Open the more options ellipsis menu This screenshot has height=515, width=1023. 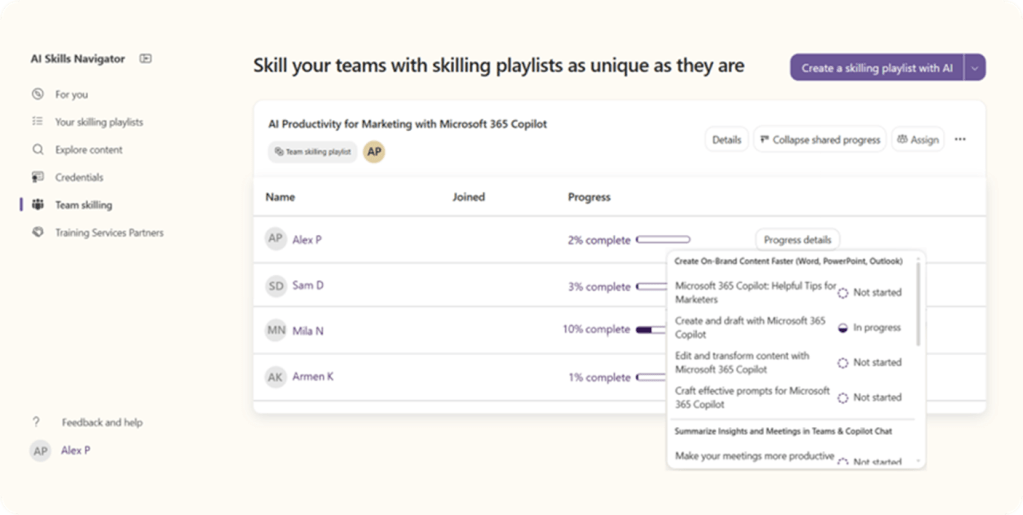tap(960, 140)
